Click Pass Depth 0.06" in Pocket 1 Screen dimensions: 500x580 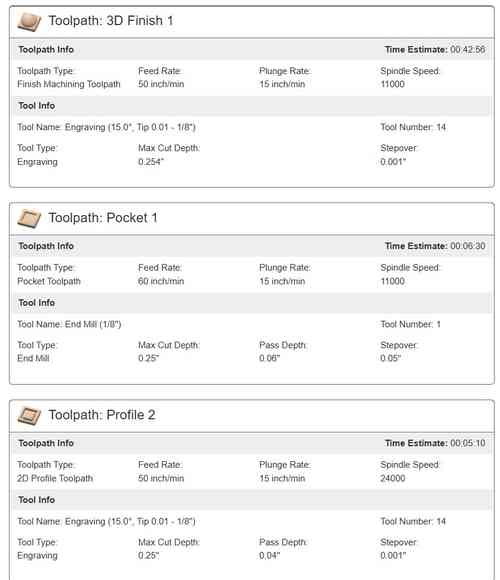click(x=270, y=358)
